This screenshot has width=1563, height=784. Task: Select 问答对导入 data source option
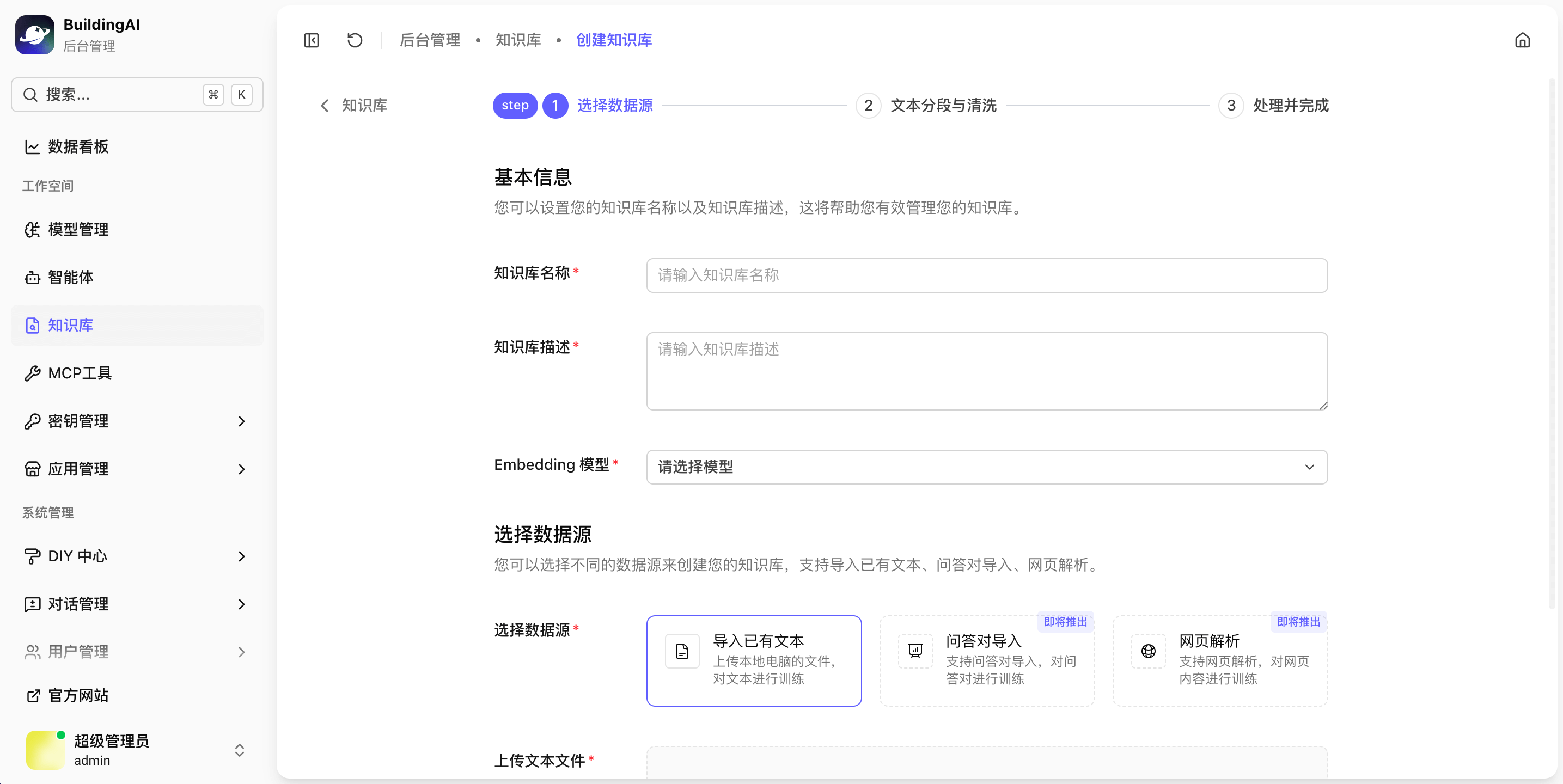pos(987,660)
